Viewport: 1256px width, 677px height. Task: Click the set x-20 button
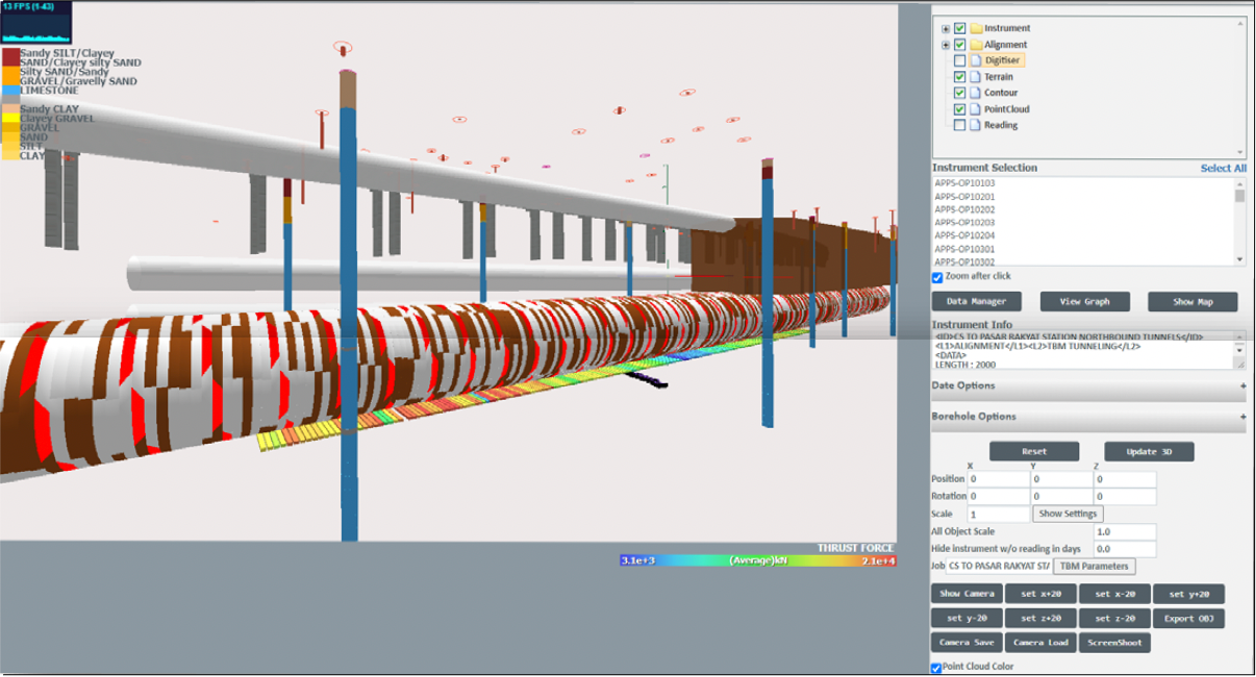click(x=1114, y=594)
